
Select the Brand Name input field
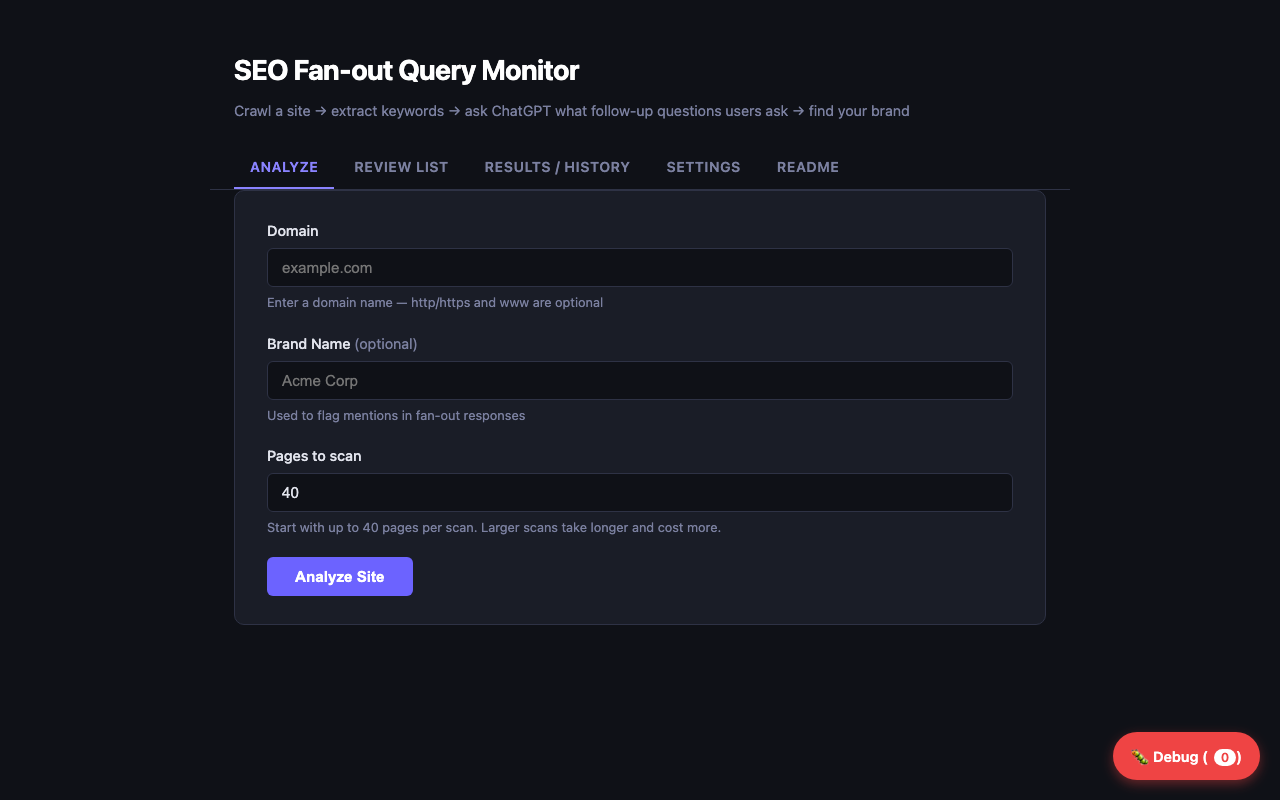pyautogui.click(x=640, y=381)
